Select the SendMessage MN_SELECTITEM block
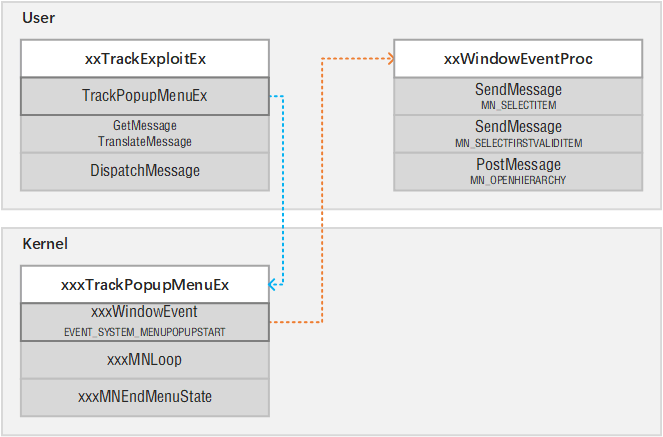The width and height of the screenshot is (663, 437). [x=517, y=96]
